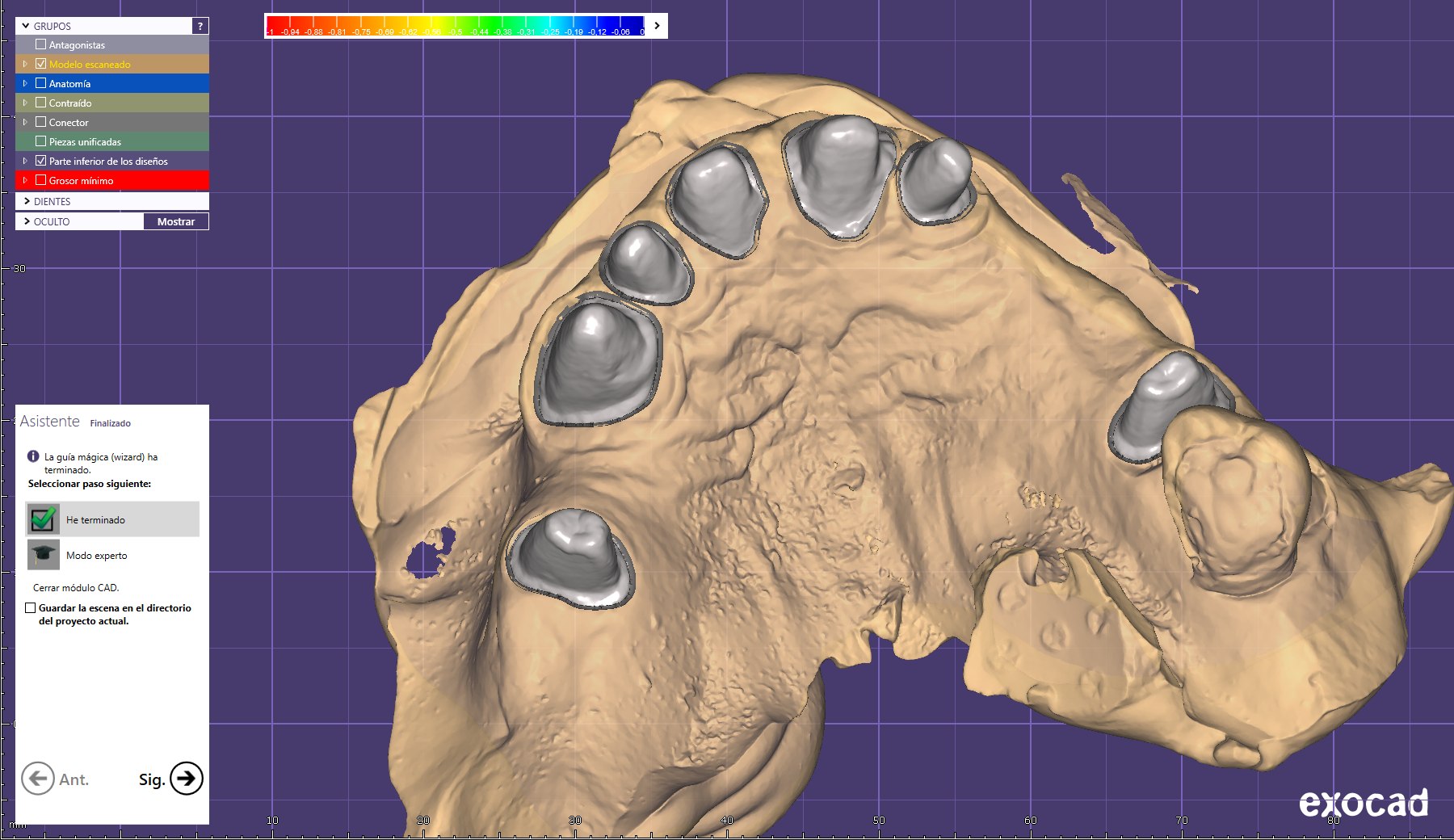Enable the Grosor mínimo checkbox

(x=40, y=180)
